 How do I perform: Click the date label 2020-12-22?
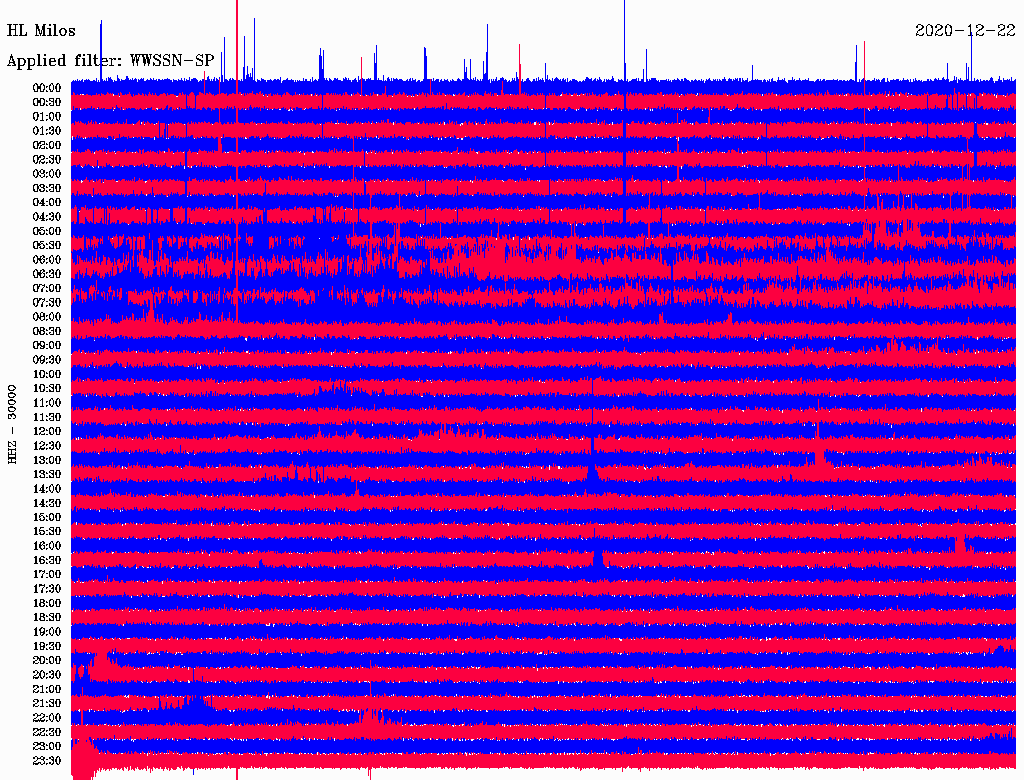pos(965,31)
